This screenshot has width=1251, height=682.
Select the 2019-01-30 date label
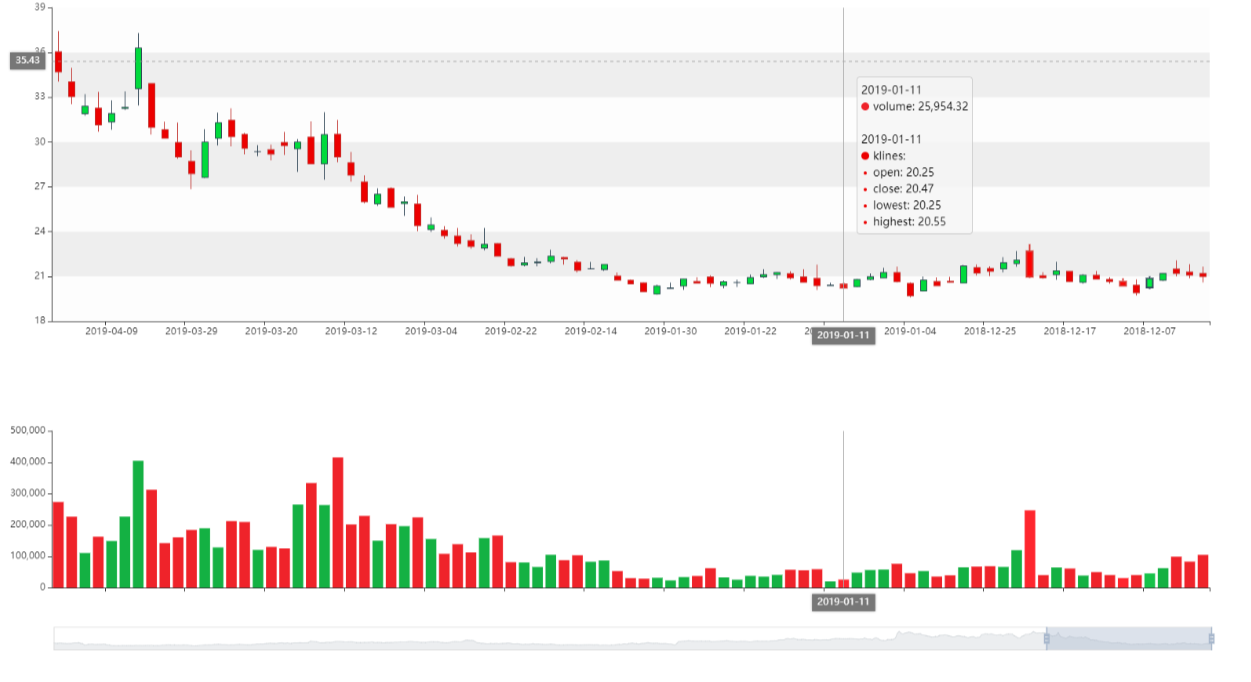(671, 331)
